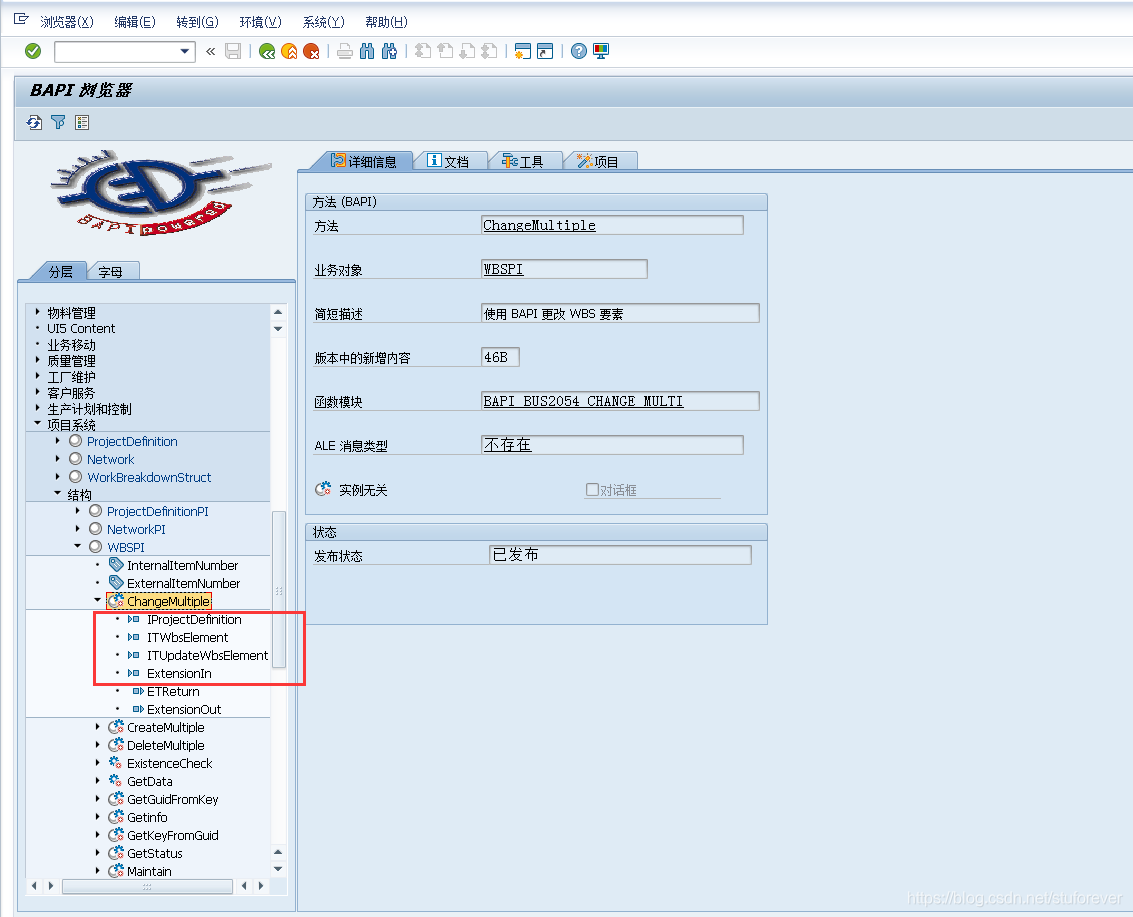Switch to the 工具 tab
Viewport: 1133px width, 917px height.
524,161
